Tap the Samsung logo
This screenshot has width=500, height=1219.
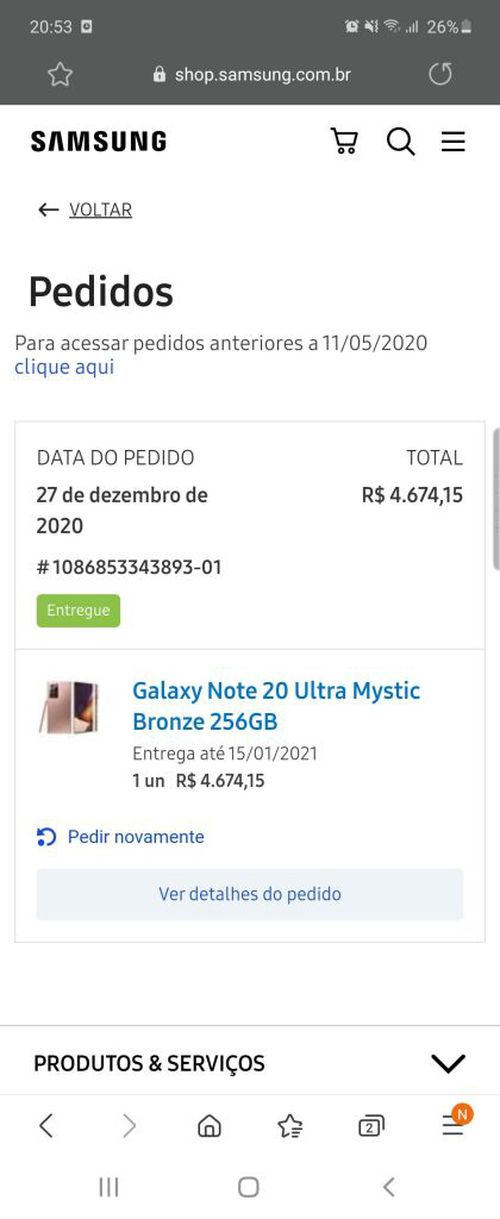click(x=98, y=142)
